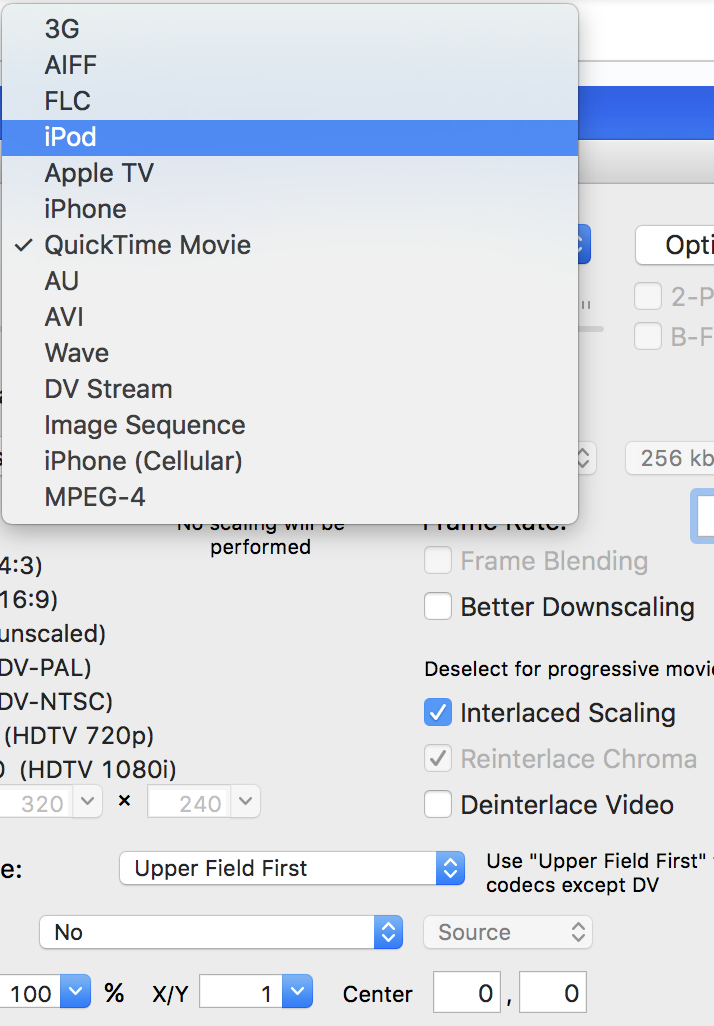Select the highlighted iPod format
This screenshot has height=1026, width=714.
pos(290,137)
